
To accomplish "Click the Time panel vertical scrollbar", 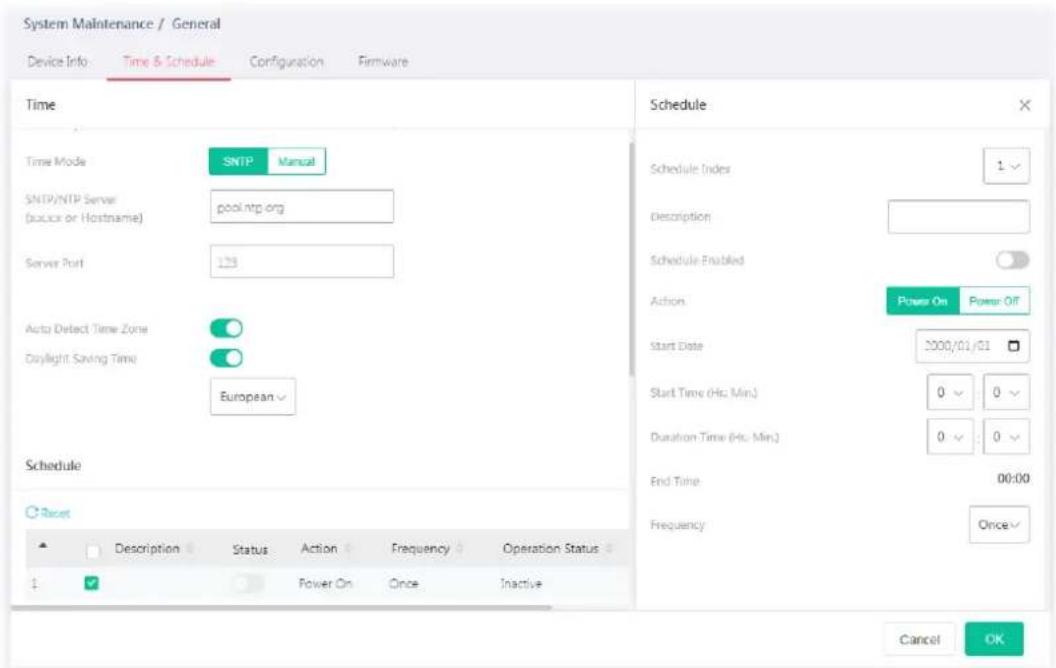I will [631, 259].
